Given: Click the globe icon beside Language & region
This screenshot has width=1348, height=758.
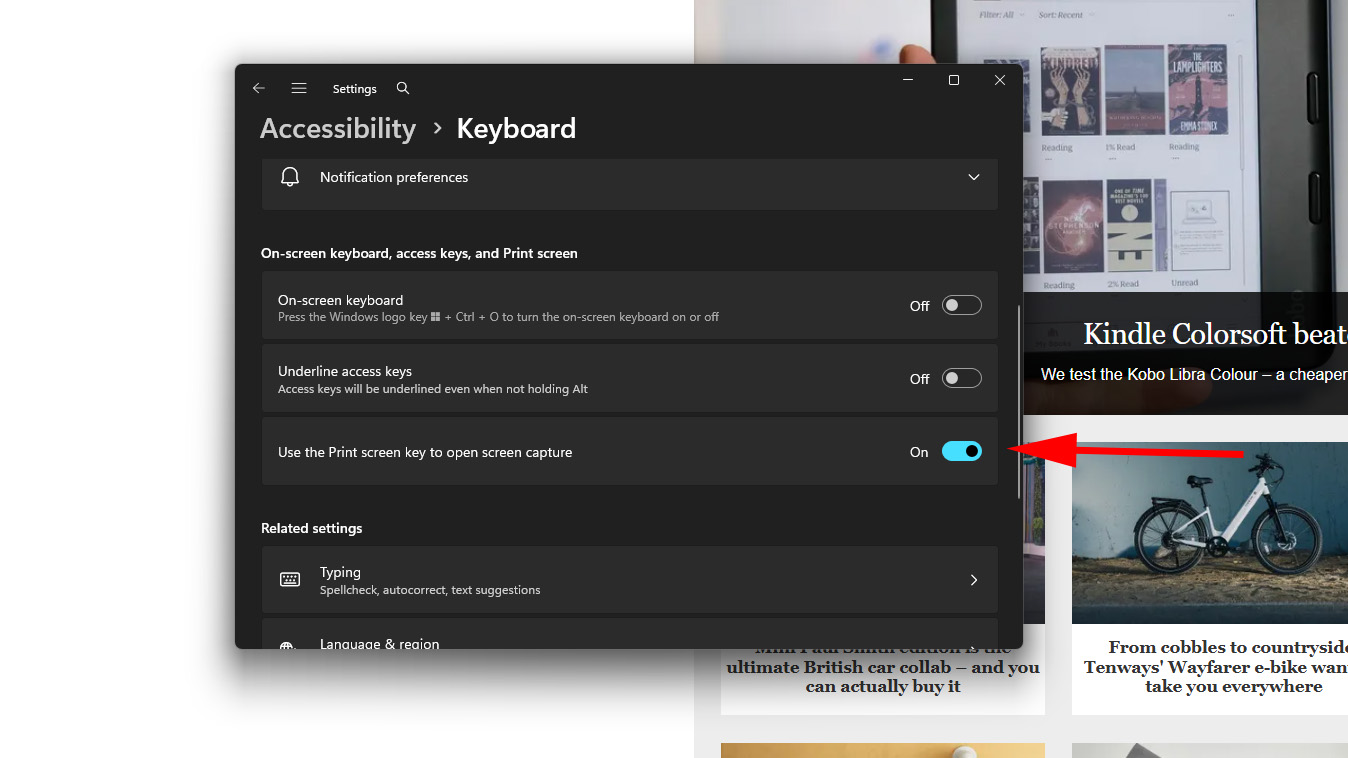Looking at the screenshot, I should [289, 644].
